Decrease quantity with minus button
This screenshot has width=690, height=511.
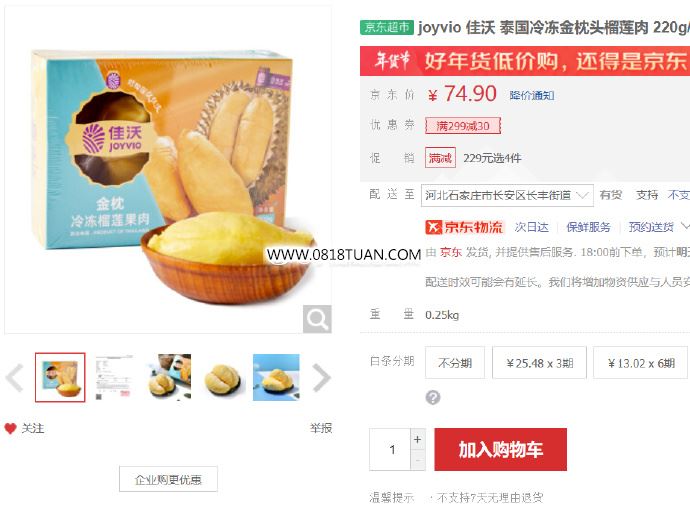[418, 460]
